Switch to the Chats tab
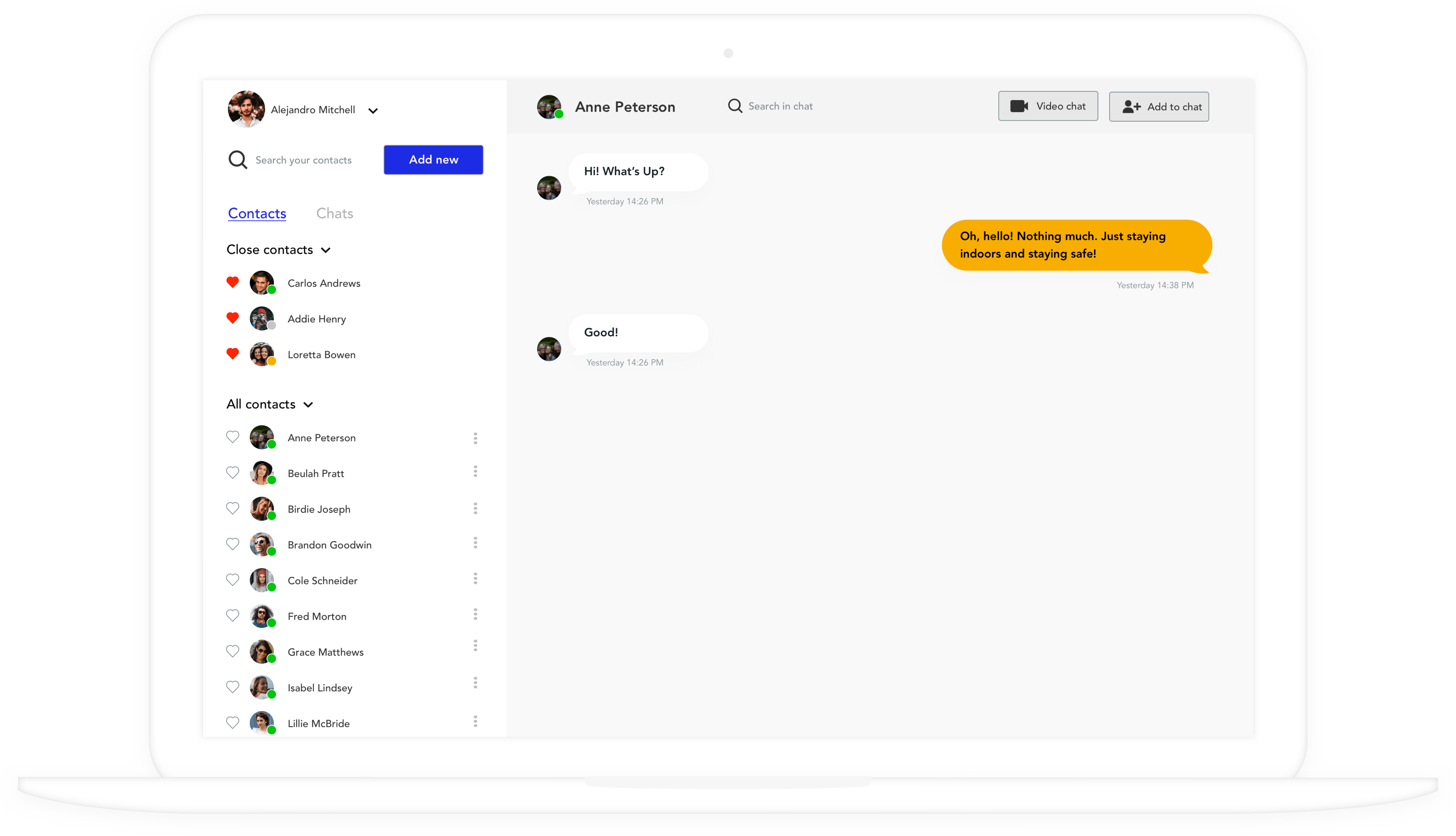 pos(335,214)
